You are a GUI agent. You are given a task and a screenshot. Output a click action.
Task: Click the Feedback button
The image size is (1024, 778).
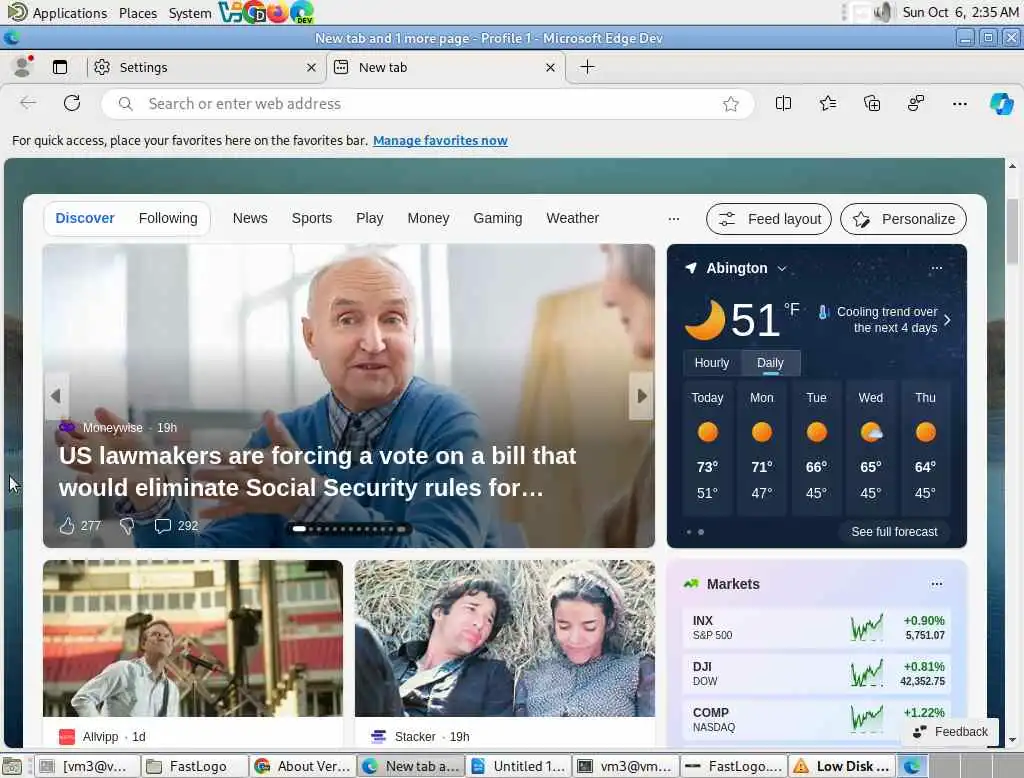[950, 732]
